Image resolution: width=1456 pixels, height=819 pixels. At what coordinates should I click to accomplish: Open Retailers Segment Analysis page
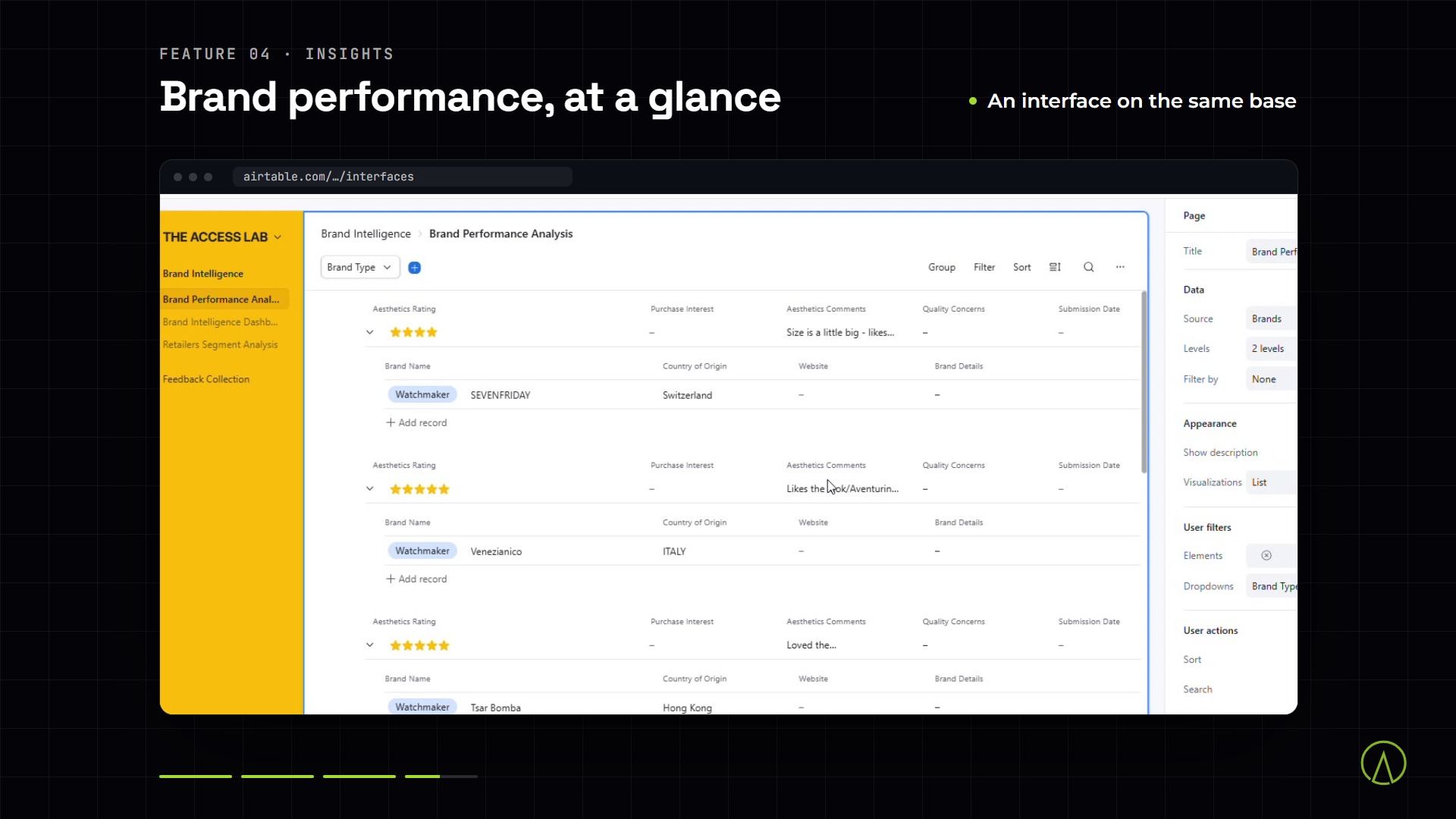[x=220, y=345]
